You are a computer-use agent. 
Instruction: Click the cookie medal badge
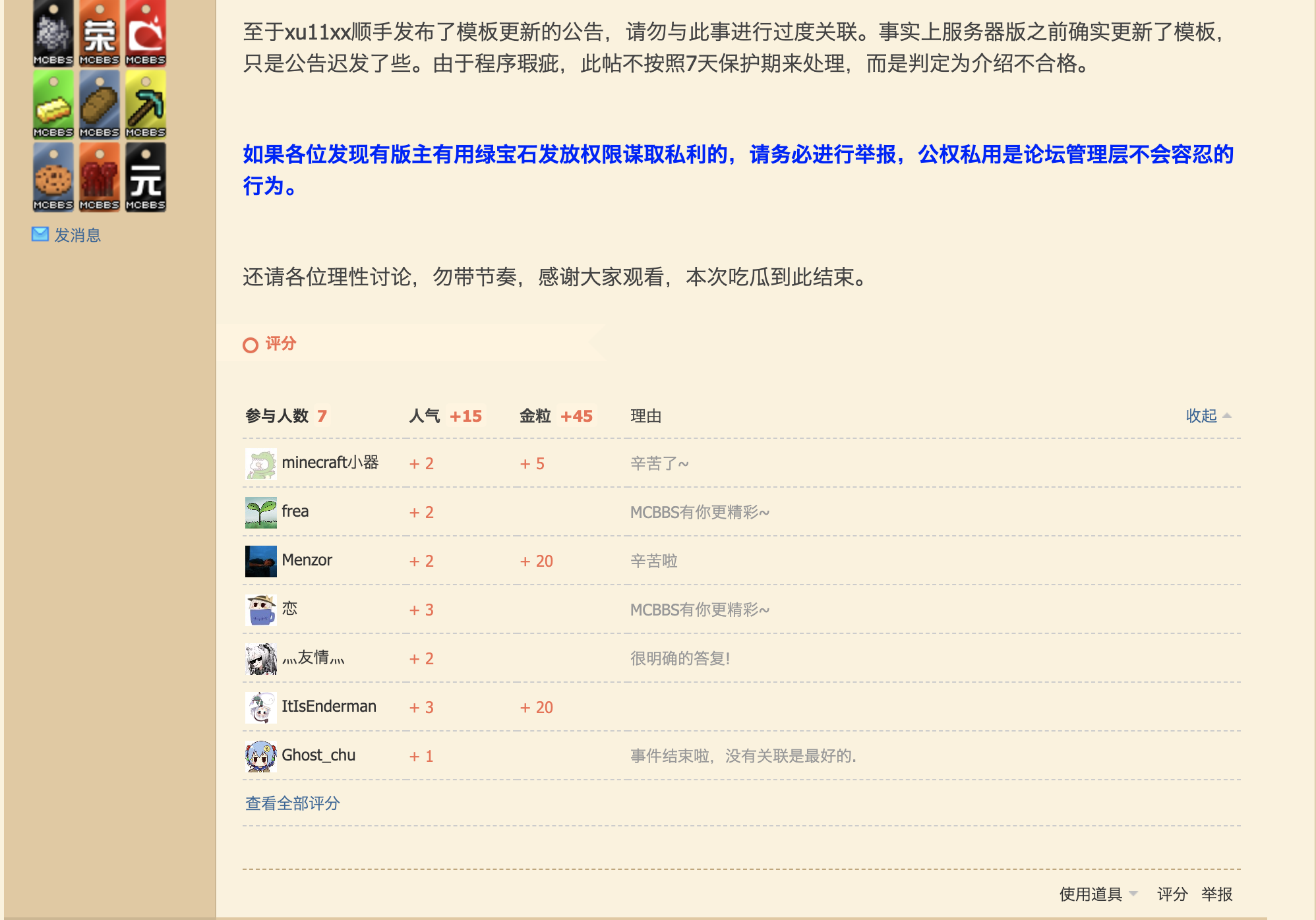[x=53, y=177]
